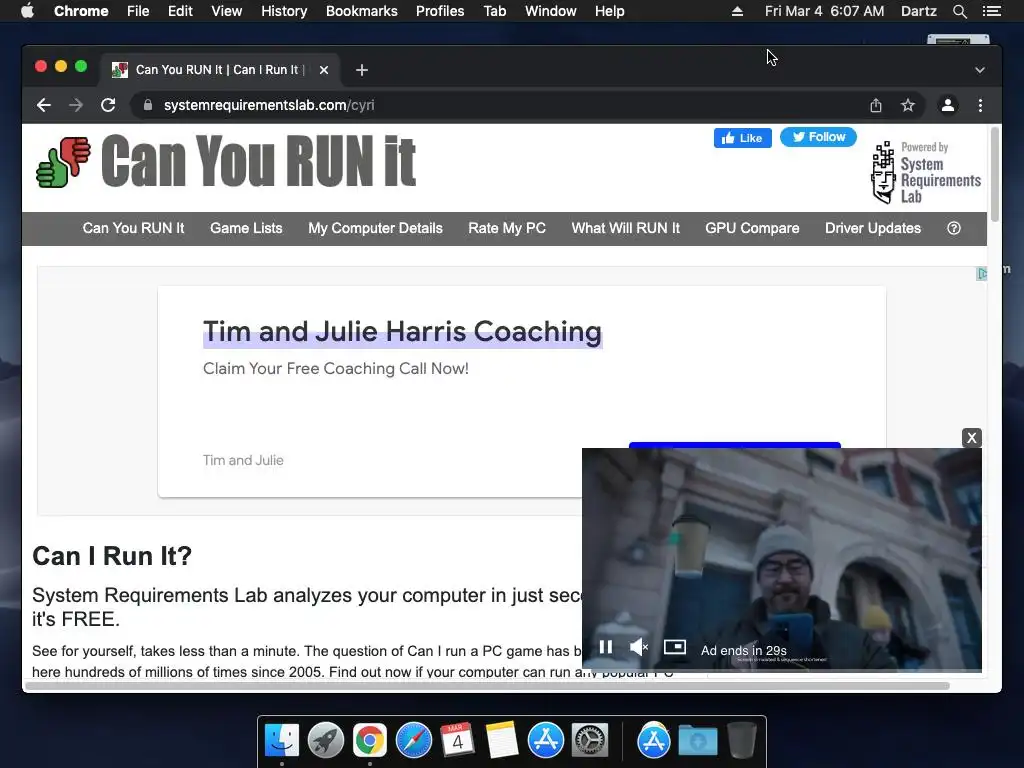Unmute the video ad

[x=639, y=647]
